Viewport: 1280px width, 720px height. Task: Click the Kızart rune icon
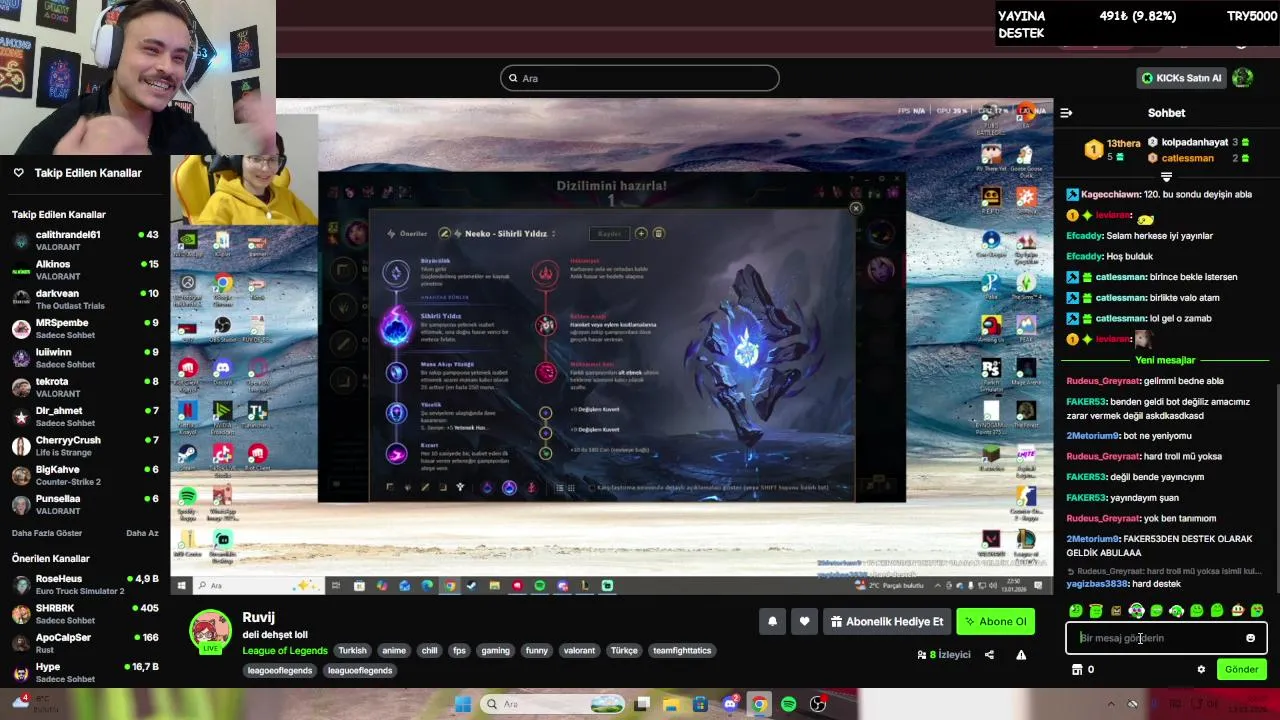click(396, 454)
